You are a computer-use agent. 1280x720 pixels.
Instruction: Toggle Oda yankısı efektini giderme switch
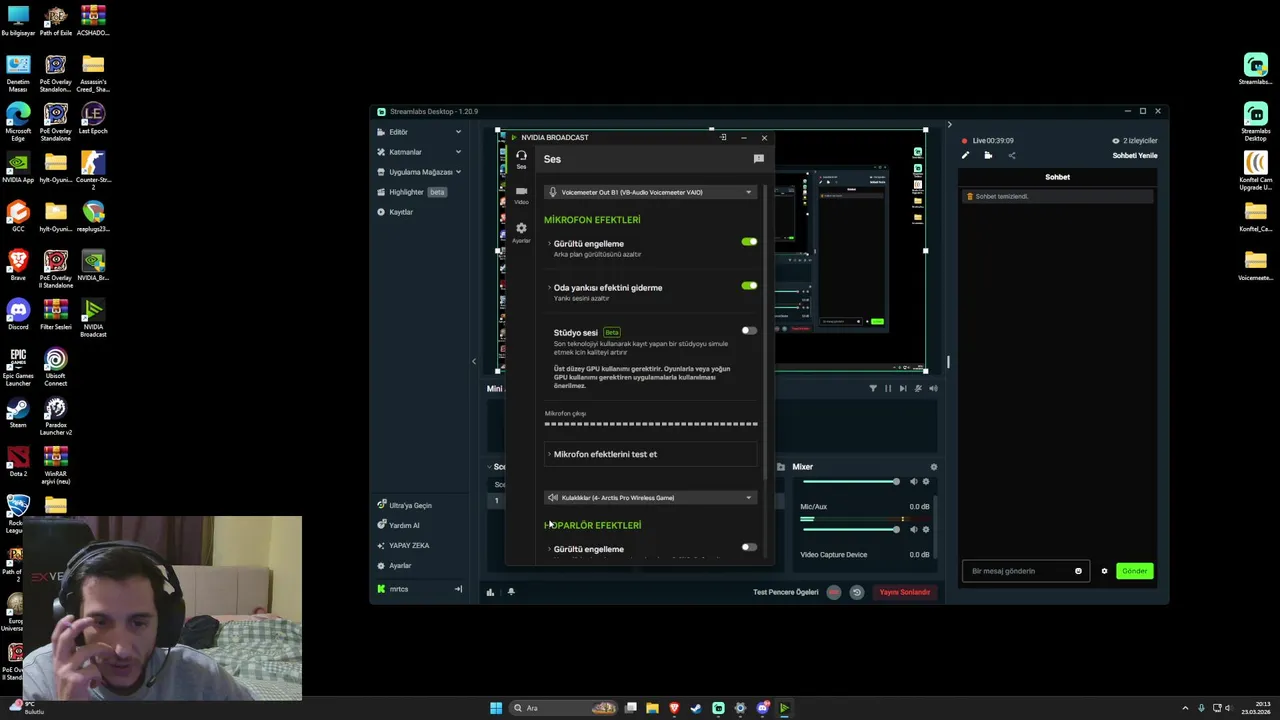click(749, 286)
